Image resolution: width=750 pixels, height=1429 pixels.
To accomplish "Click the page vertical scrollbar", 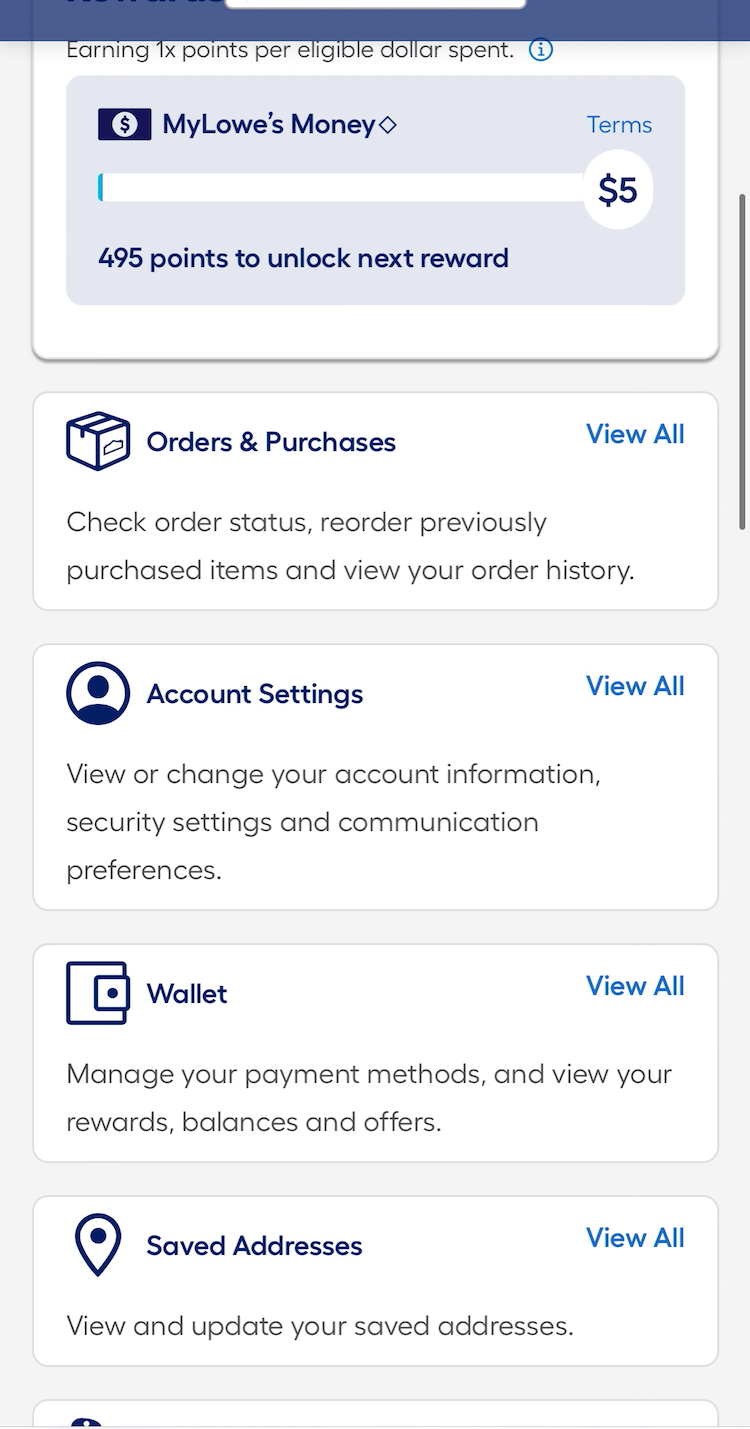I will point(742,360).
